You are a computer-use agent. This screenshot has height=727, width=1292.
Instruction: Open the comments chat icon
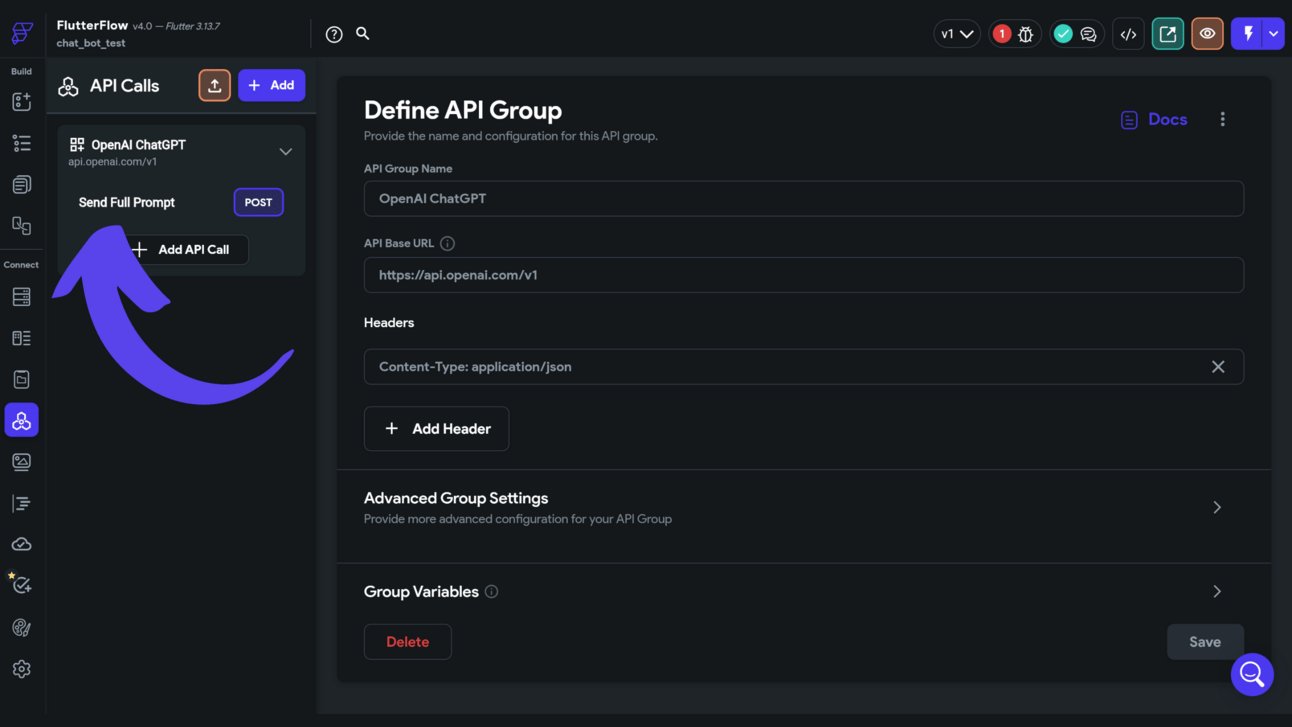click(1089, 34)
